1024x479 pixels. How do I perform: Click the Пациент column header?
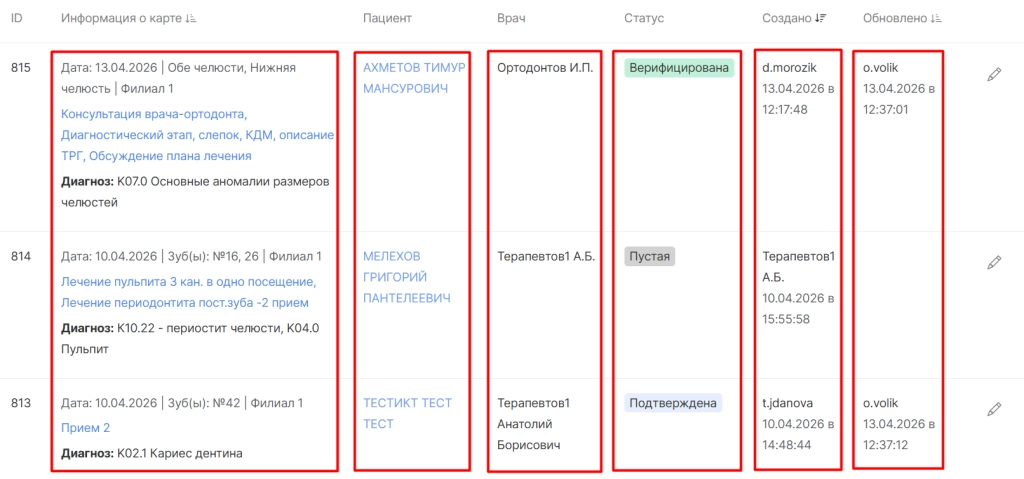(x=387, y=19)
